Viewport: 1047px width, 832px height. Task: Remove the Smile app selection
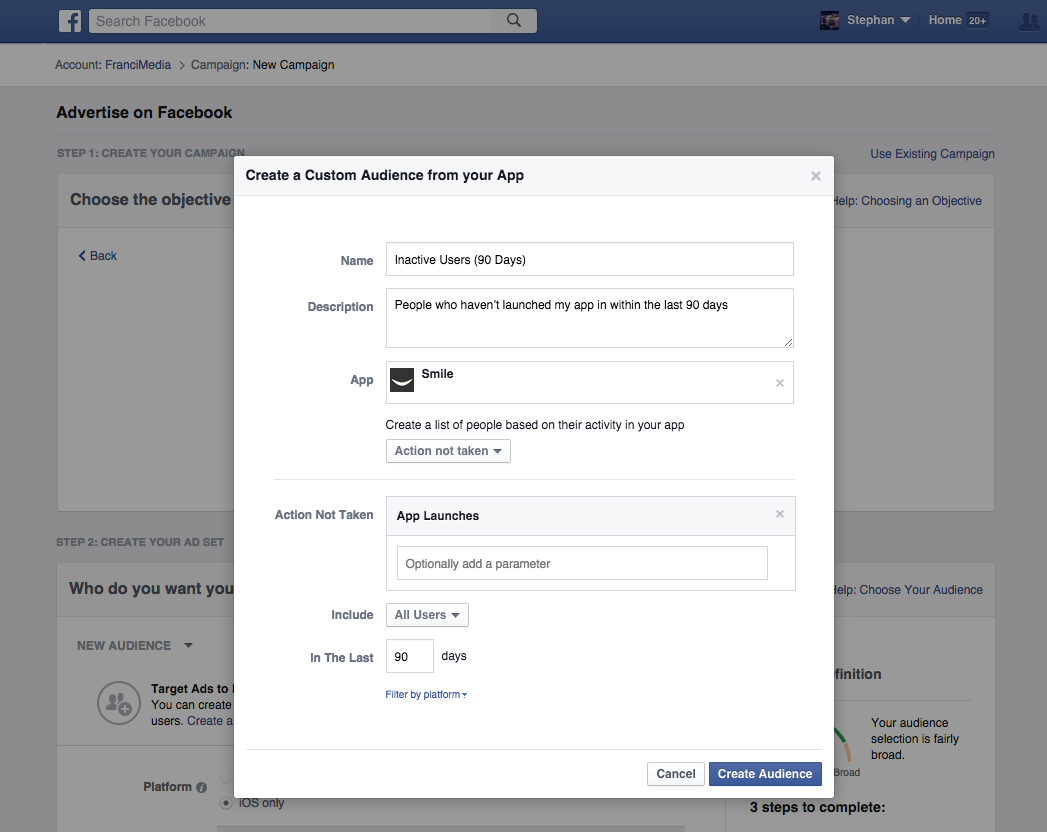780,383
